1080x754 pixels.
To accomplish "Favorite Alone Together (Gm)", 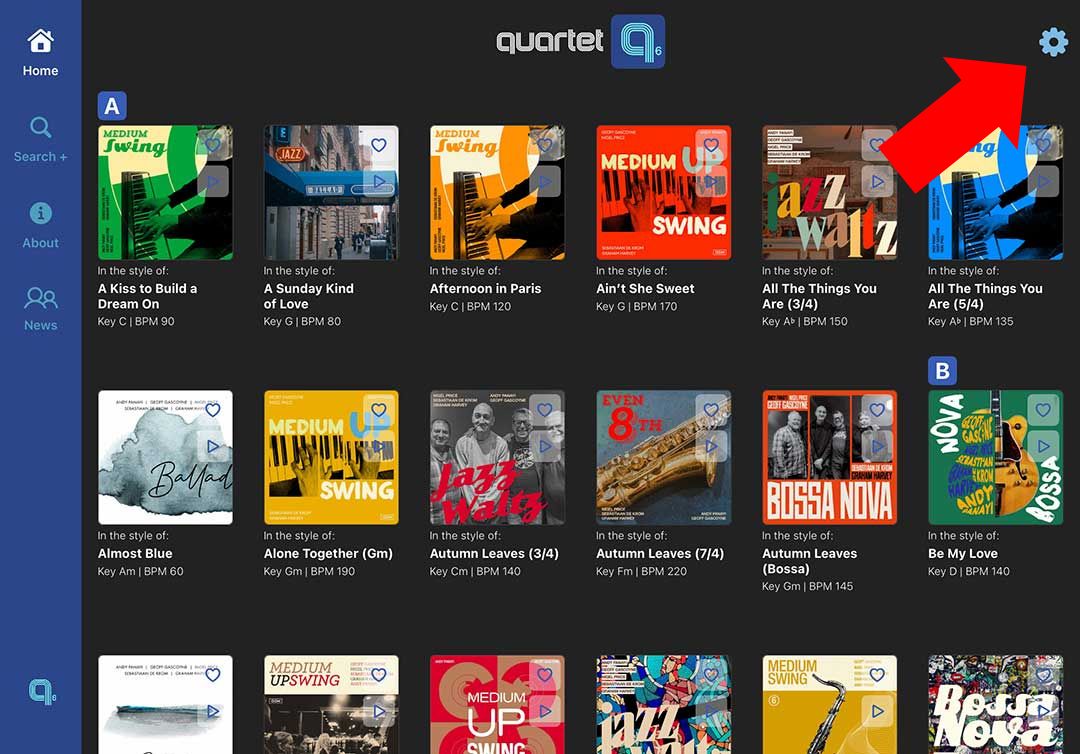I will point(379,410).
